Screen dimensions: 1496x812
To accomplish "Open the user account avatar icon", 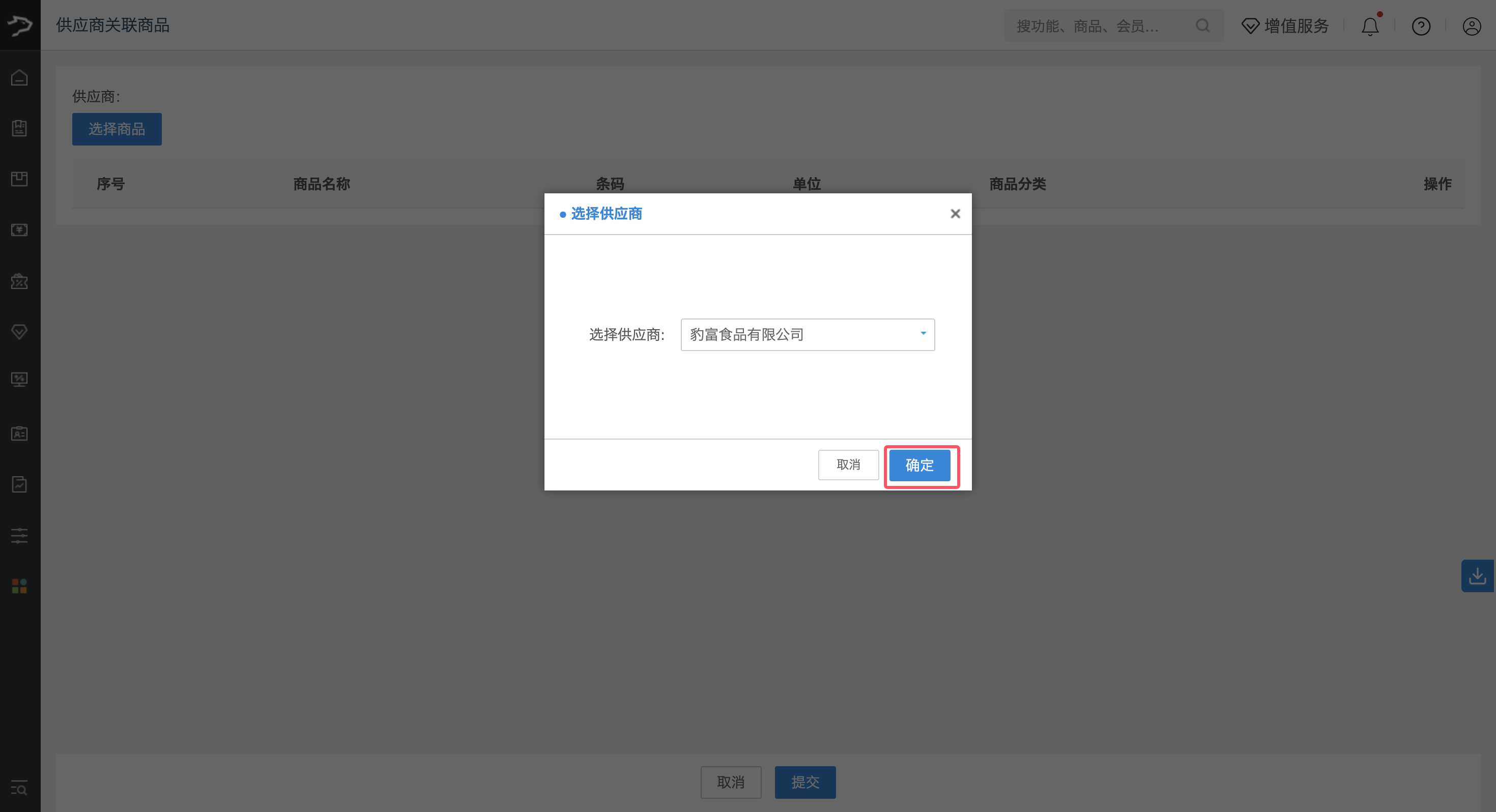I will click(x=1472, y=26).
